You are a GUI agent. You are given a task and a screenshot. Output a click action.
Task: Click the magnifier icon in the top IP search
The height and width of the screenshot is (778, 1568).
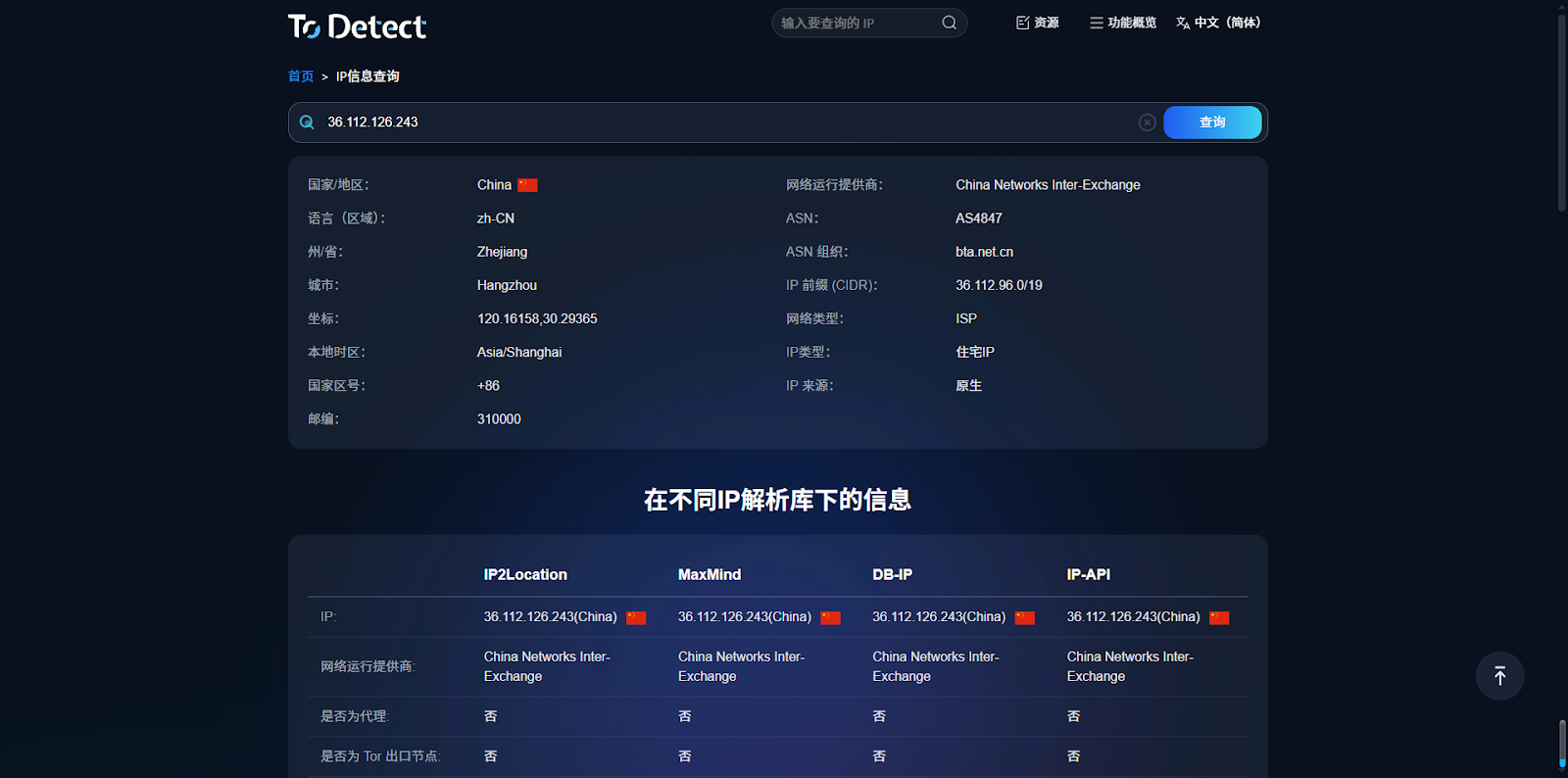click(x=949, y=23)
